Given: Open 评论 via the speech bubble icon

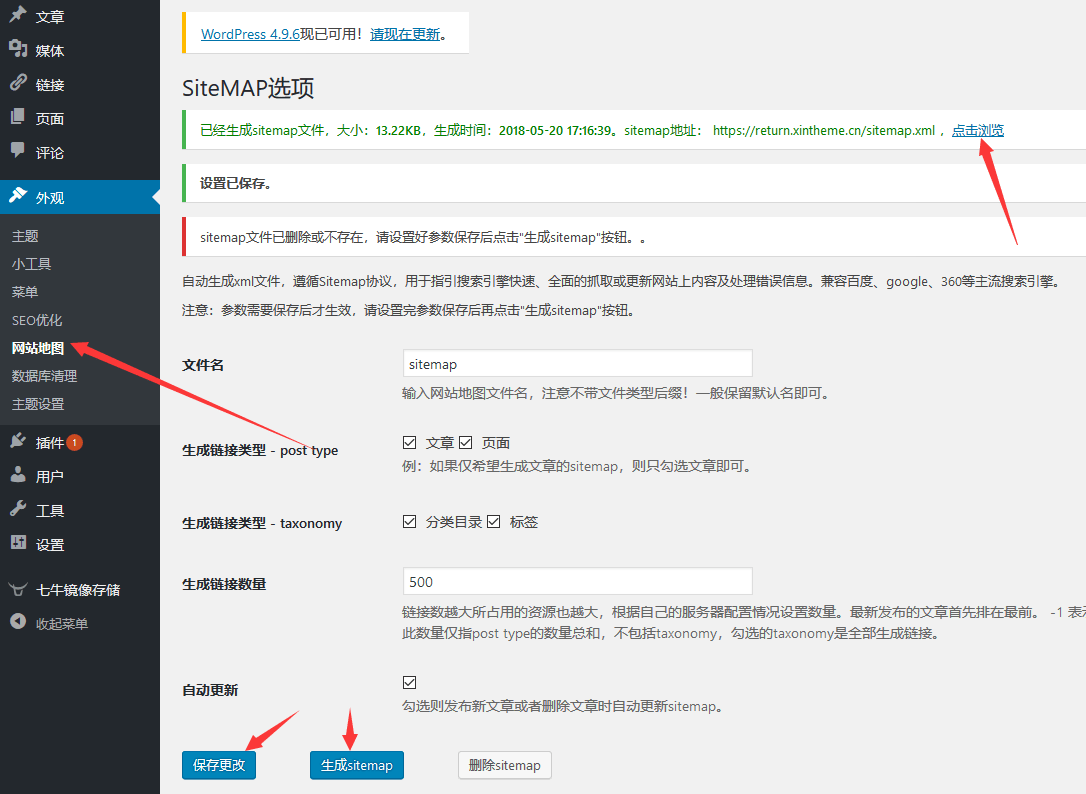Looking at the screenshot, I should (18, 152).
